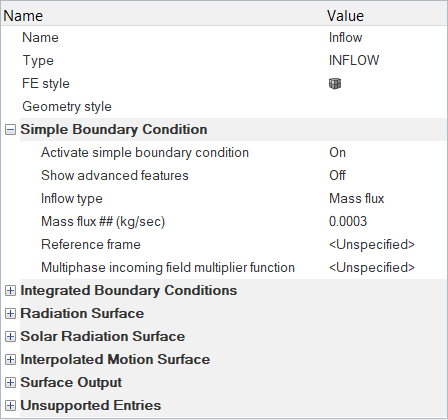Viewport: 448px width, 420px height.
Task: Expand the Solar Radiation Surface group
Action: coord(10,337)
